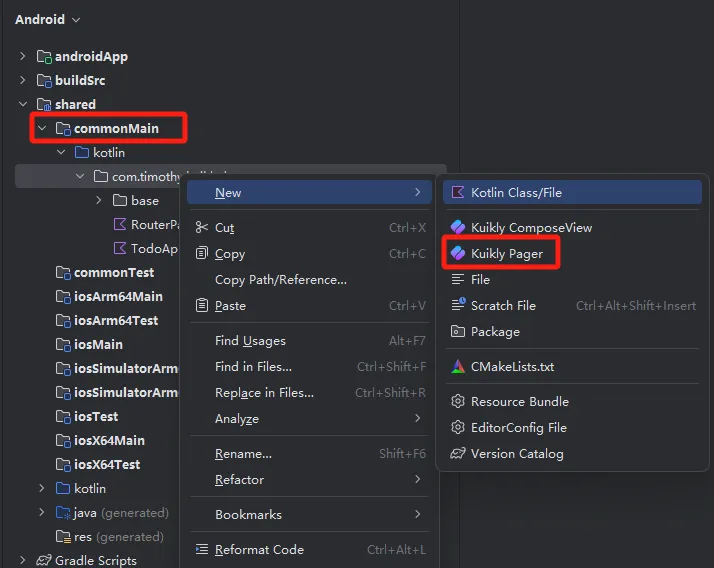This screenshot has height=568, width=714.
Task: Open the Analyze submenu
Action: (309, 418)
